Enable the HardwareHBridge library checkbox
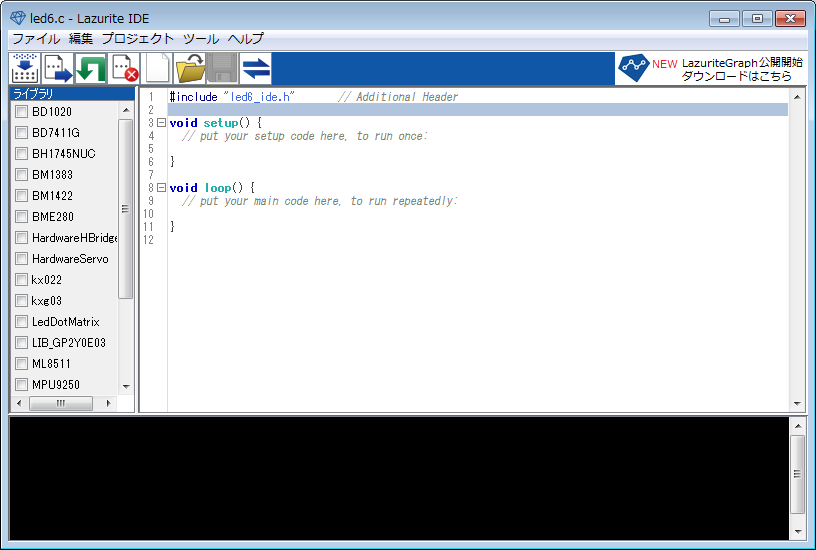 tap(21, 238)
